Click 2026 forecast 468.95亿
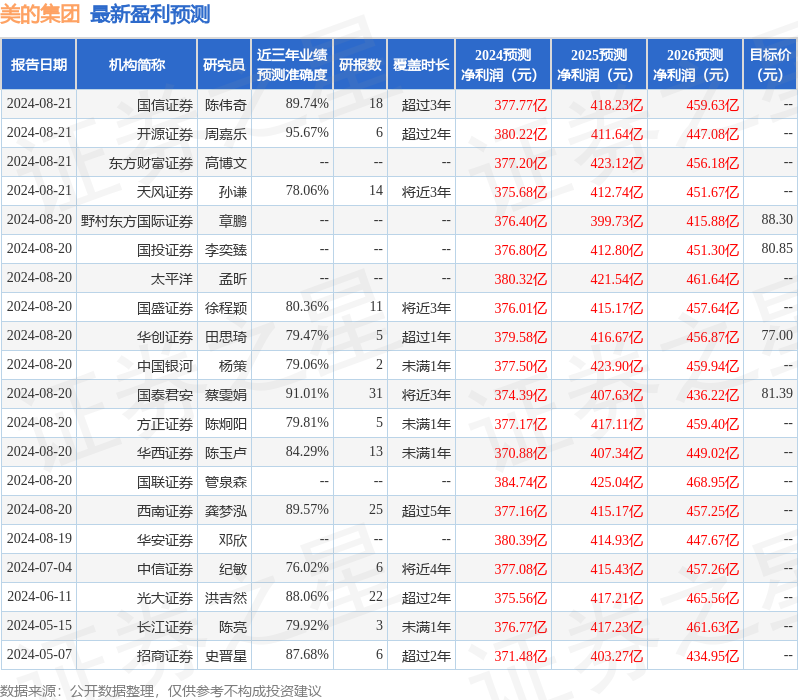 [x=712, y=482]
